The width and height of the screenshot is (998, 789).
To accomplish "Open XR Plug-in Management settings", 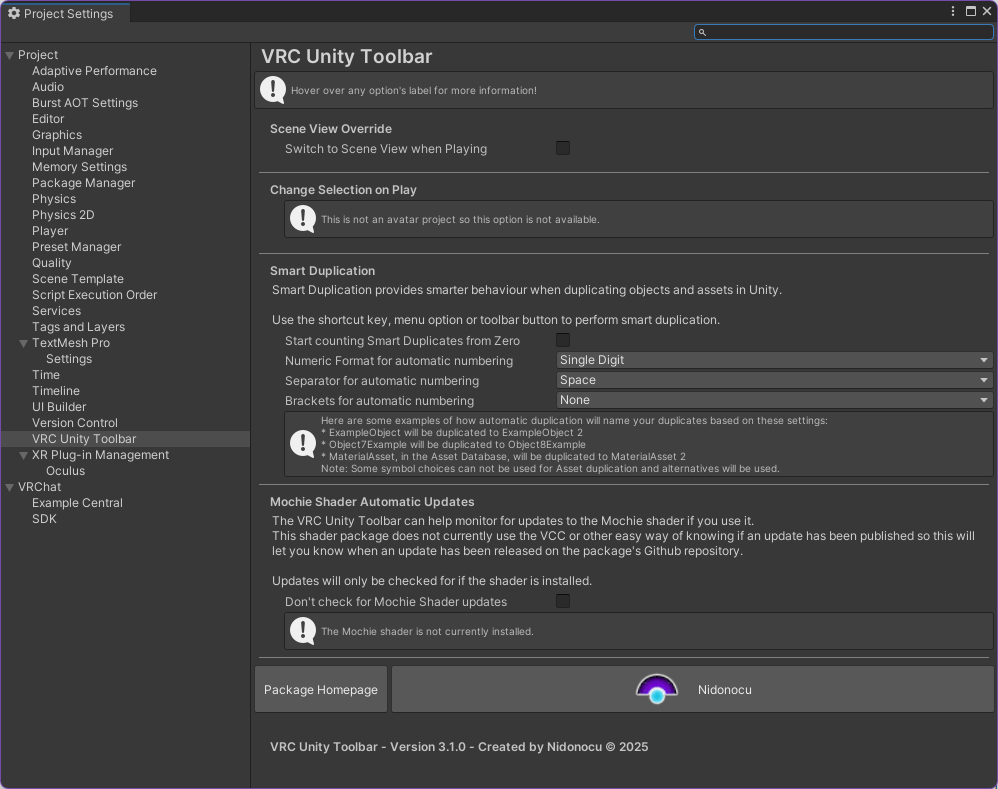I will coord(101,455).
